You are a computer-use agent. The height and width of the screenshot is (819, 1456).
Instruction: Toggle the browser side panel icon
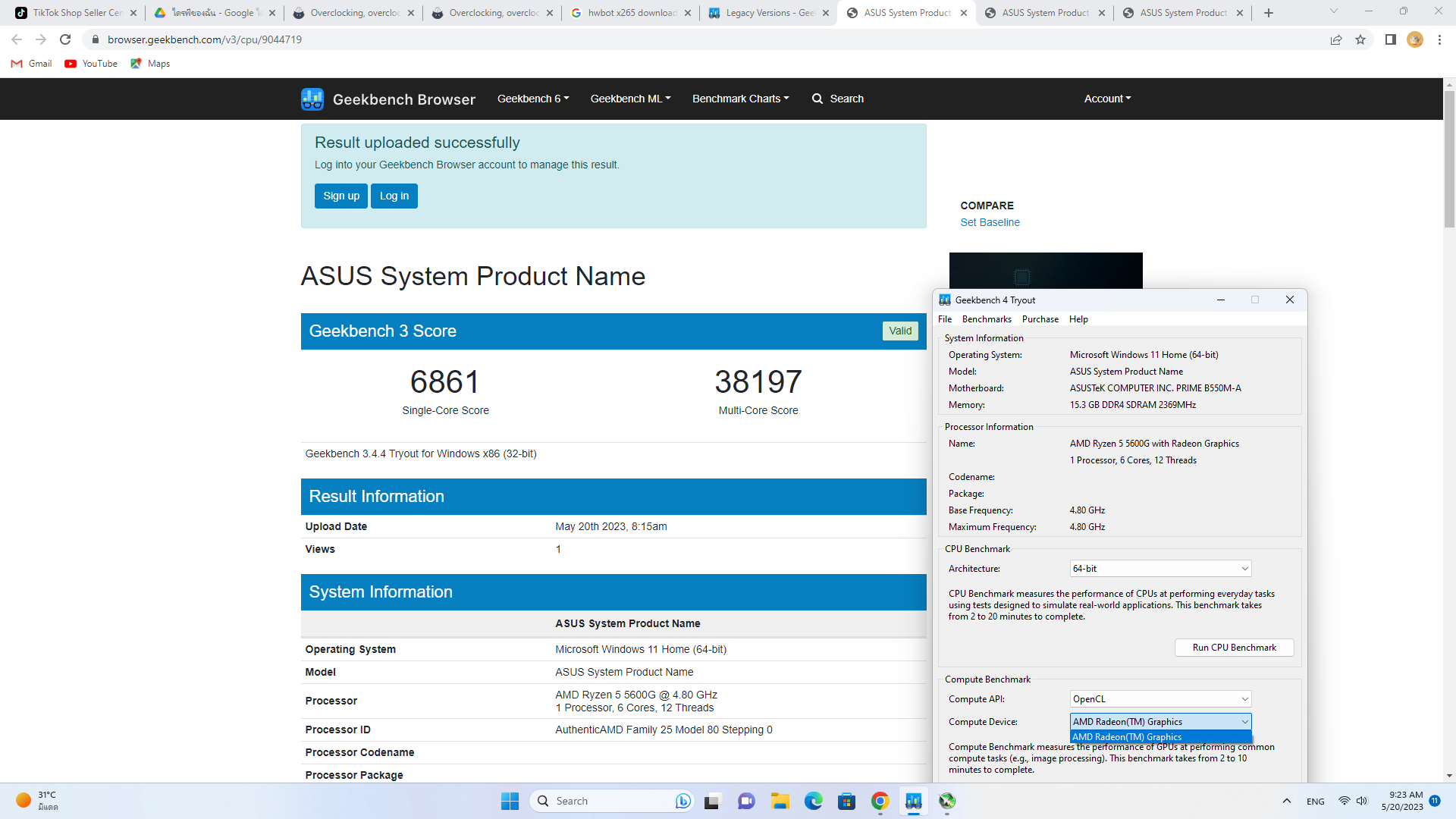(1390, 39)
